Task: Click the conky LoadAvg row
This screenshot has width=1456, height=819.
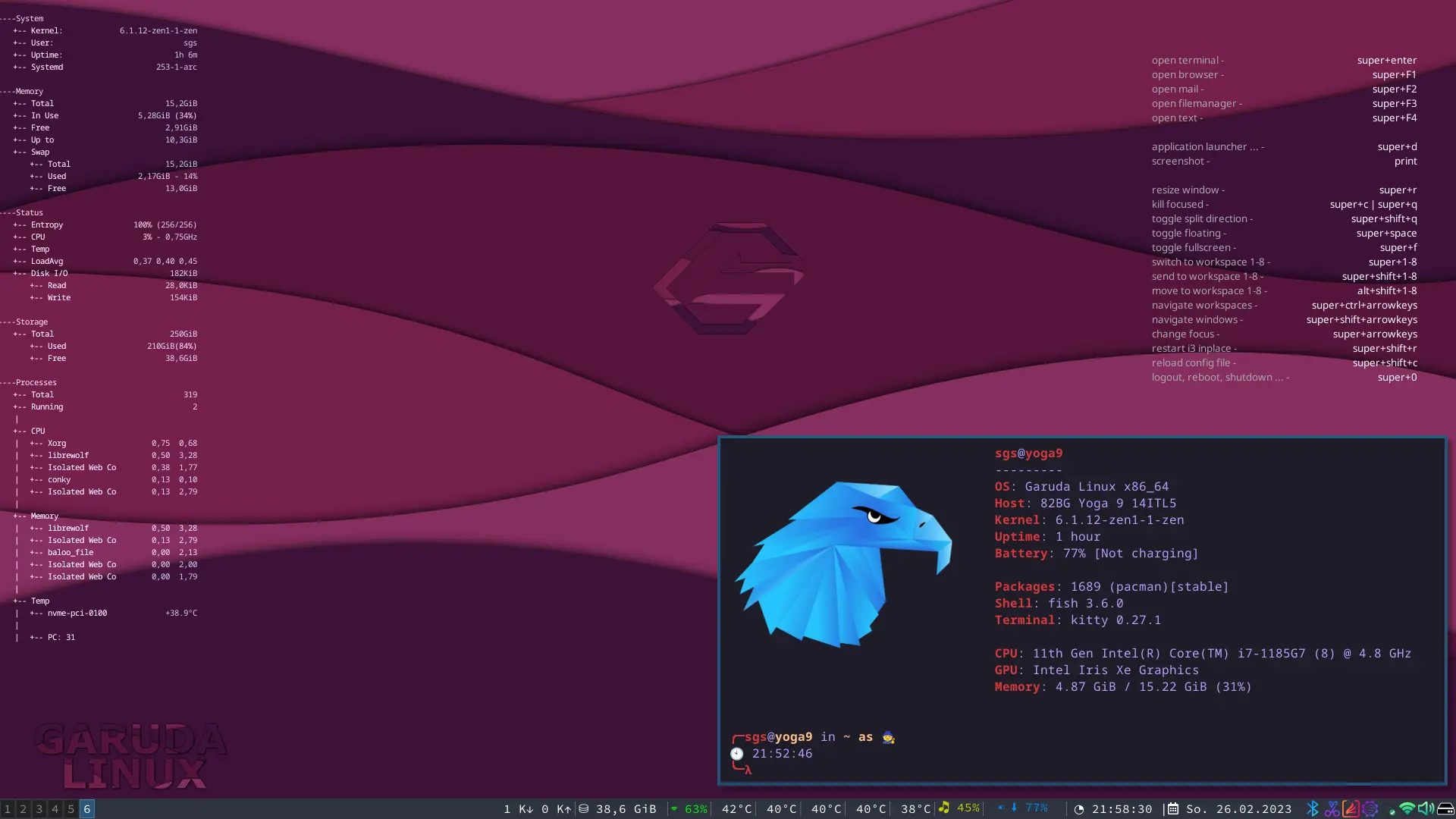Action: 105,262
